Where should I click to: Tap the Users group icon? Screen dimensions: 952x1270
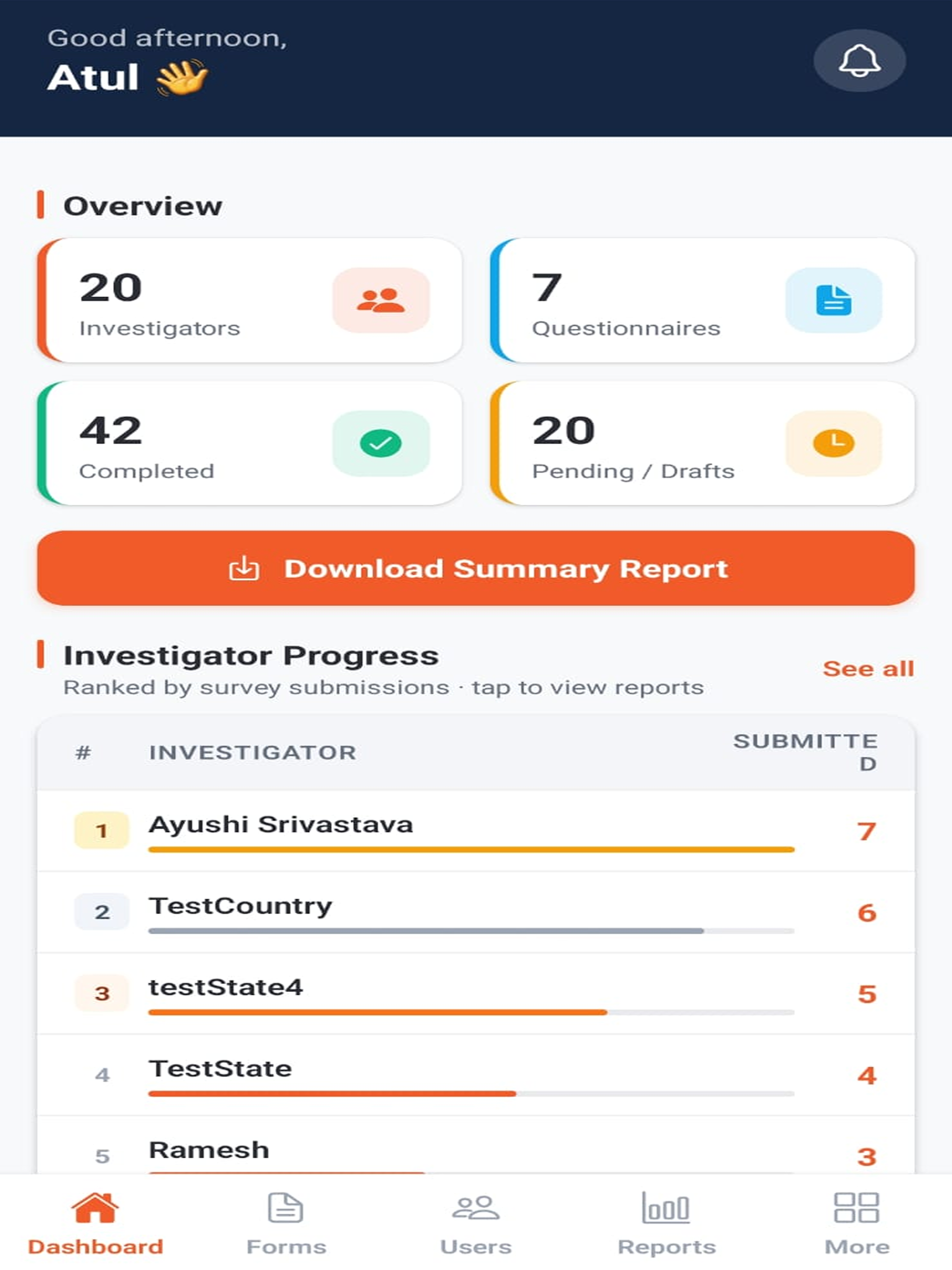[476, 1207]
